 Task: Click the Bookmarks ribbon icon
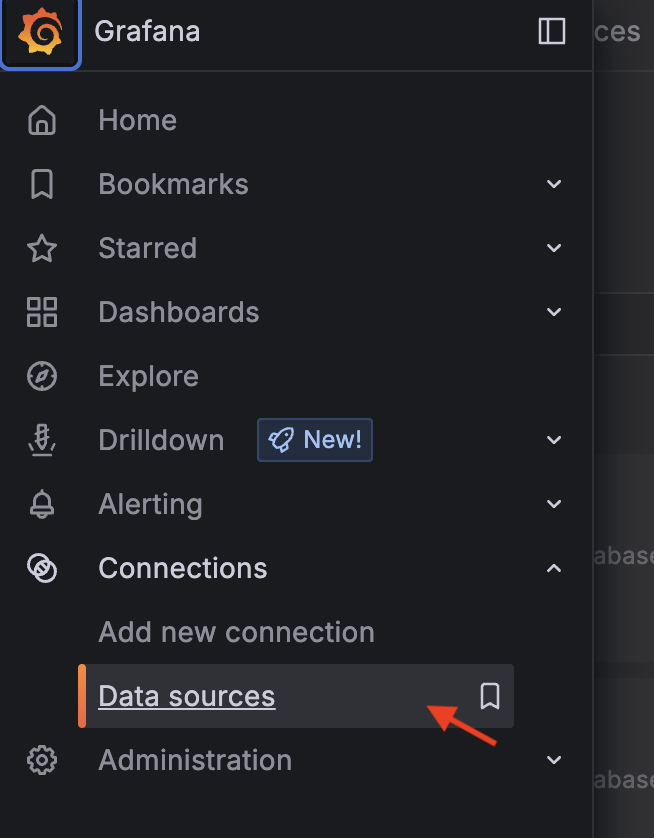(42, 185)
